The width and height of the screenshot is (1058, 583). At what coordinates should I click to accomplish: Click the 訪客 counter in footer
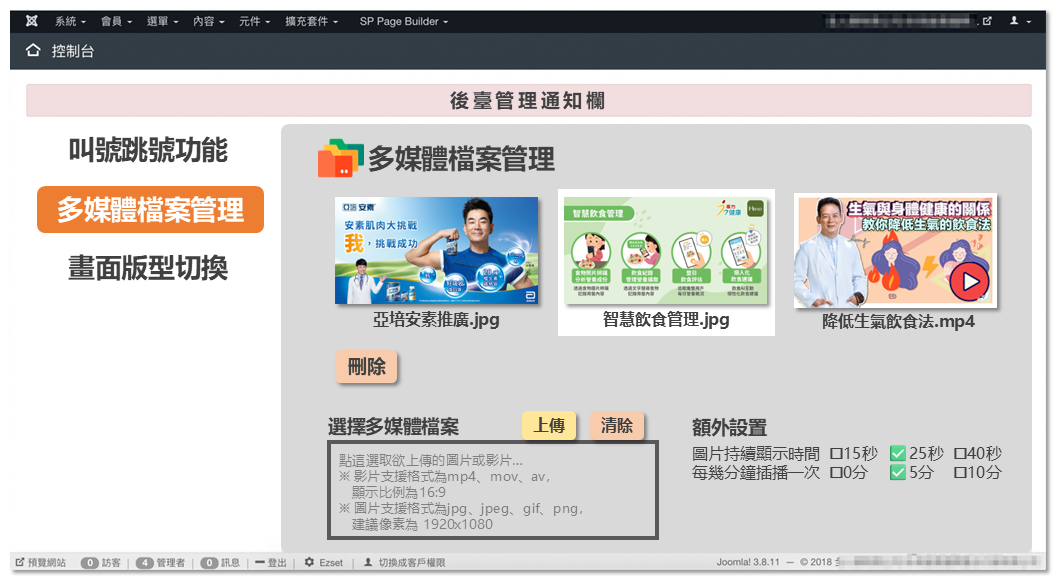pyautogui.click(x=101, y=563)
